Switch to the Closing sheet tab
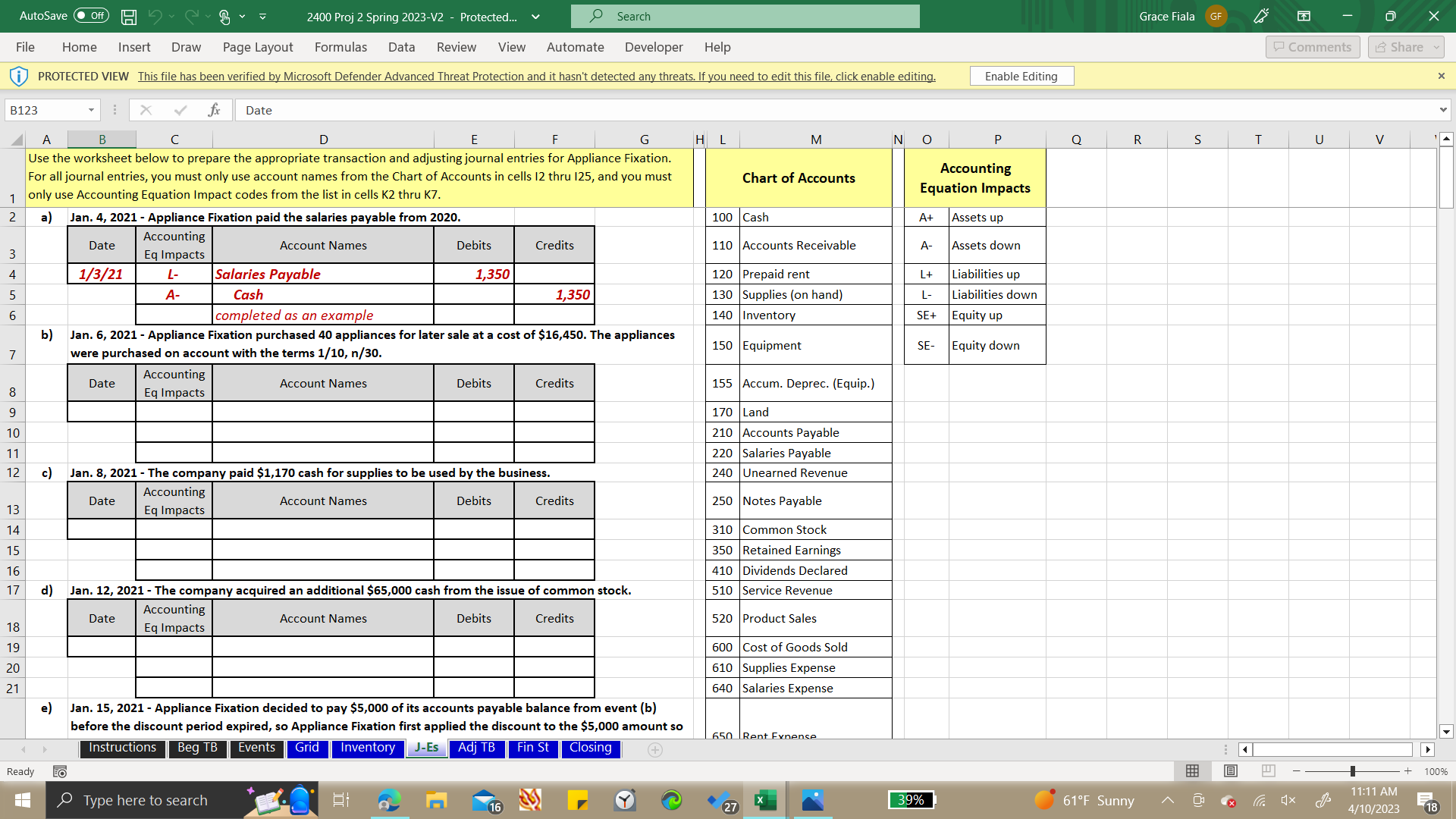1456x819 pixels. click(589, 748)
